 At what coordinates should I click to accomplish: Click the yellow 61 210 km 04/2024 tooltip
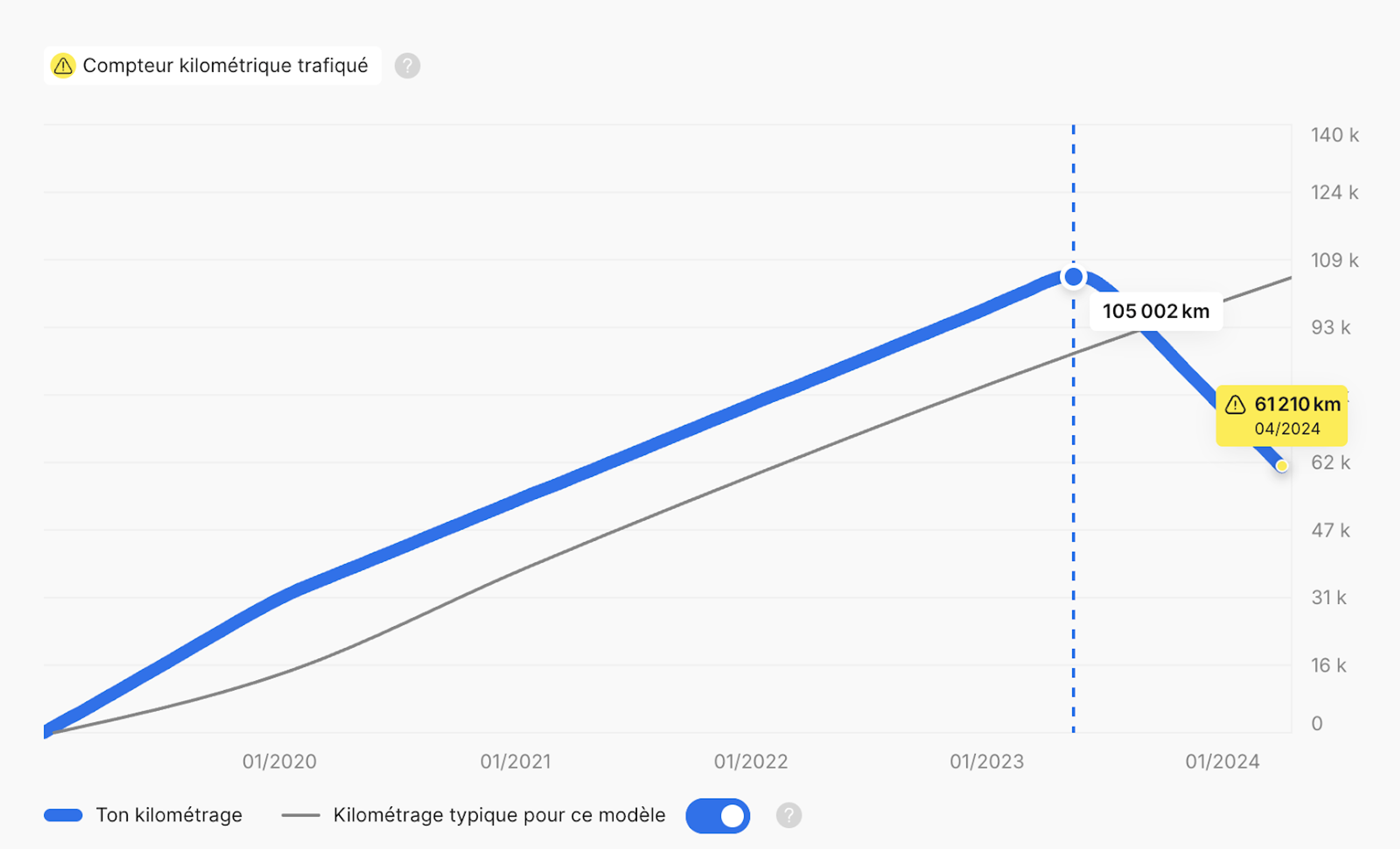point(1281,415)
